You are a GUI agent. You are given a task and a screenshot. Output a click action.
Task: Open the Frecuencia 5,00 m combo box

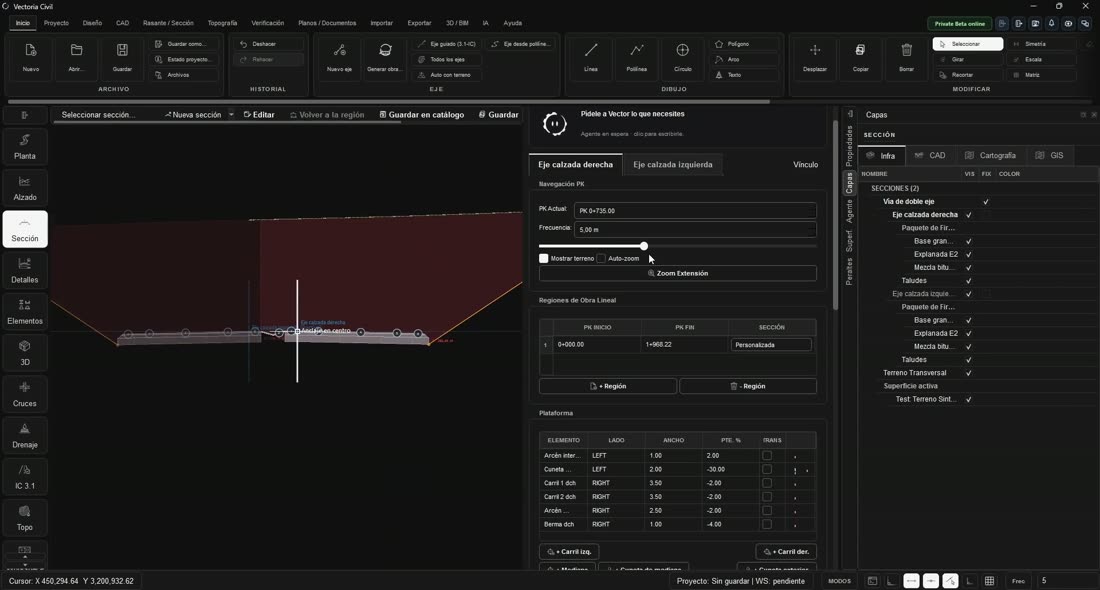pyautogui.click(x=695, y=229)
